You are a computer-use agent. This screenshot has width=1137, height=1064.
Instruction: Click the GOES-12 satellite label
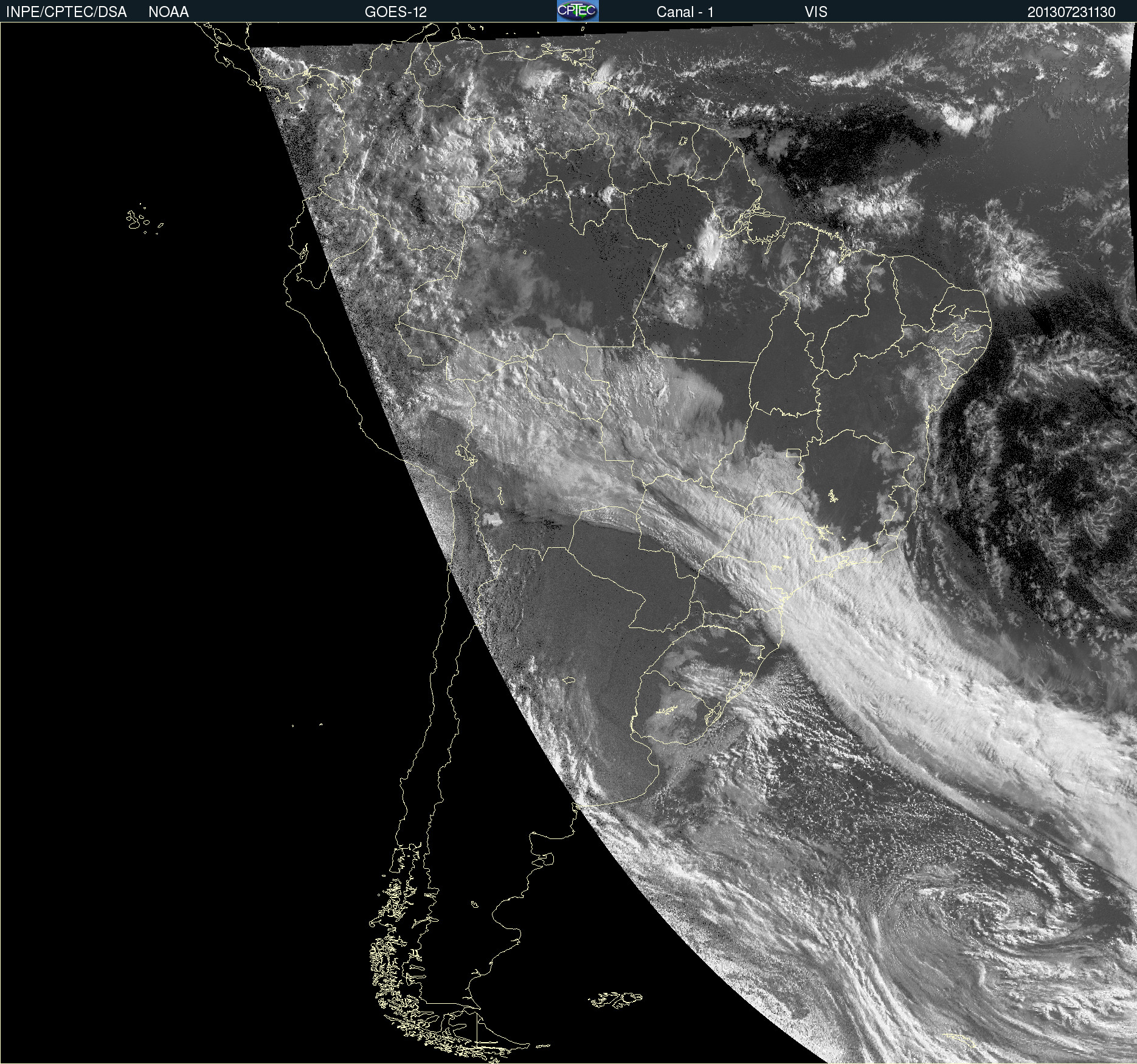click(396, 12)
